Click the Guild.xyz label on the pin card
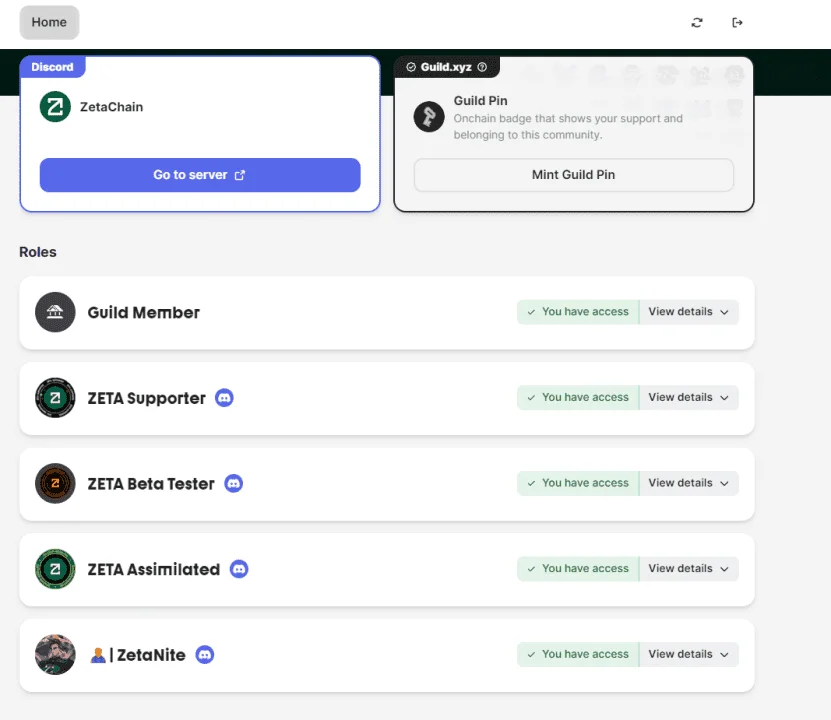This screenshot has height=720, width=831. click(x=446, y=67)
